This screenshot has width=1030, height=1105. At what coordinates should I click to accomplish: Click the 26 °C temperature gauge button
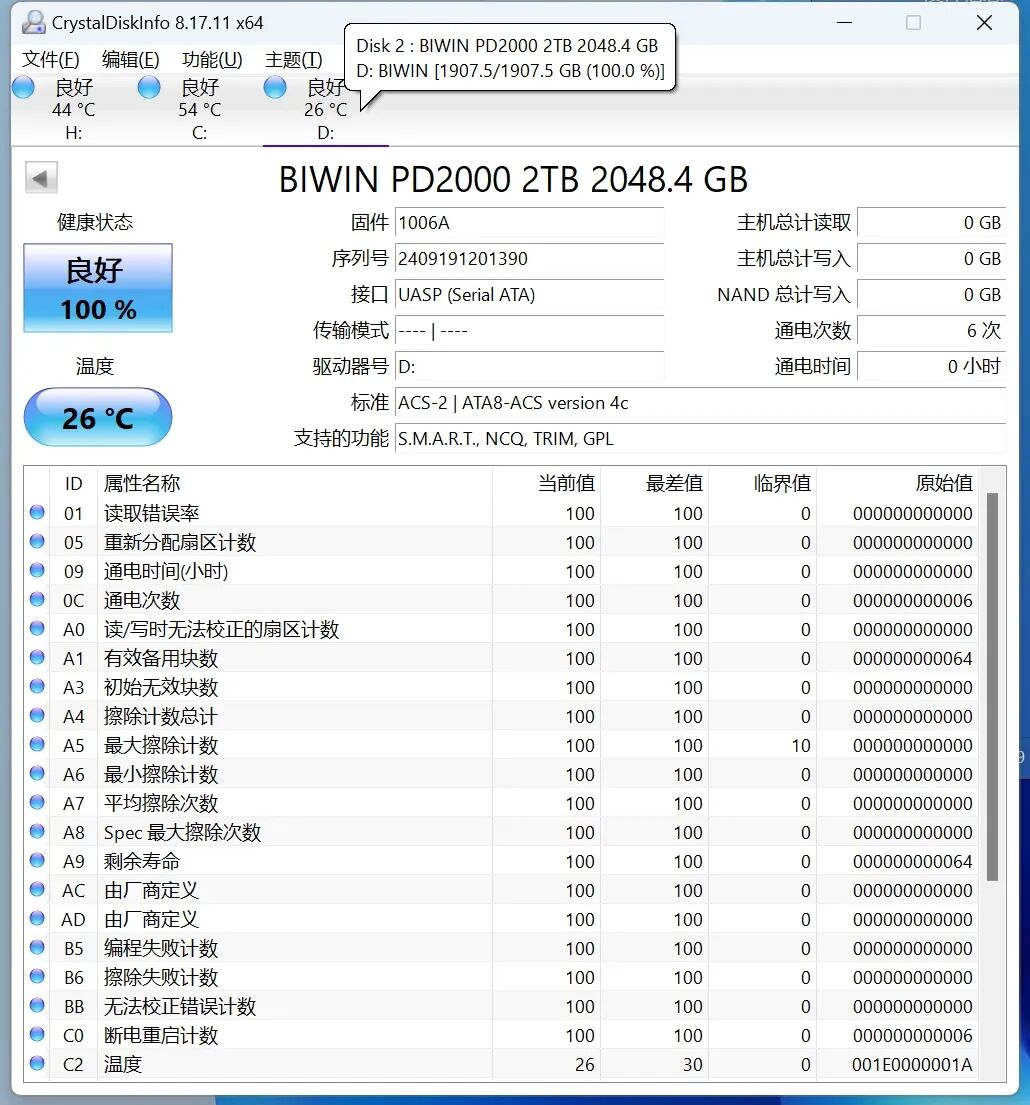pos(97,417)
